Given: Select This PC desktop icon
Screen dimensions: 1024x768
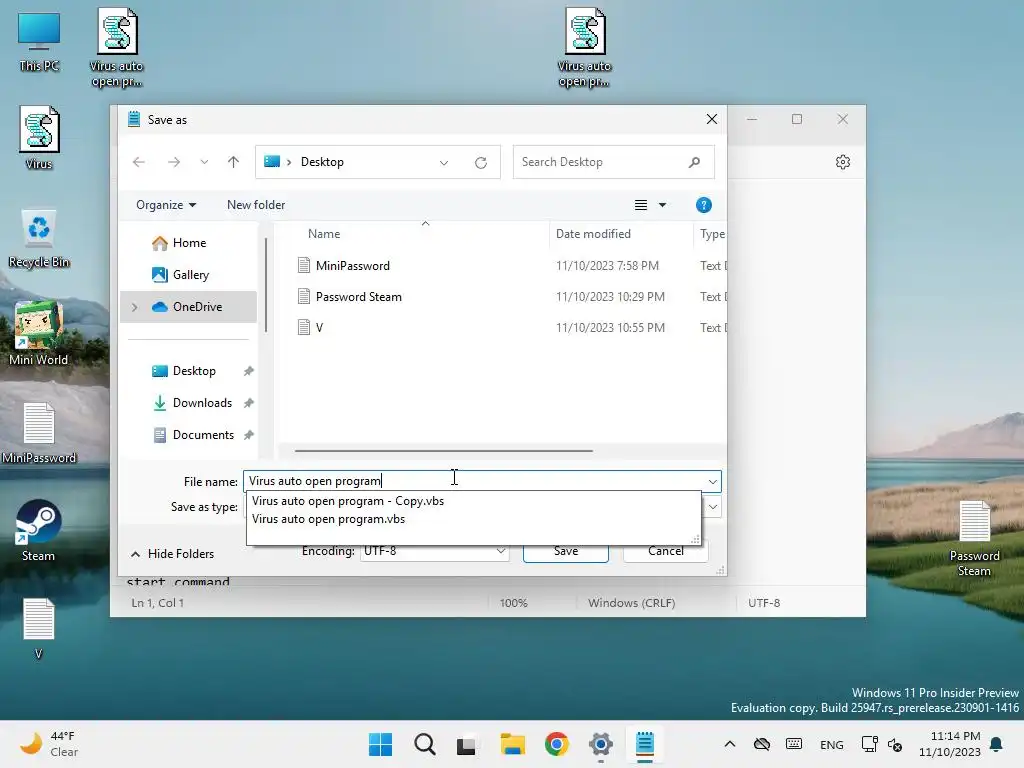Looking at the screenshot, I should pyautogui.click(x=39, y=42).
